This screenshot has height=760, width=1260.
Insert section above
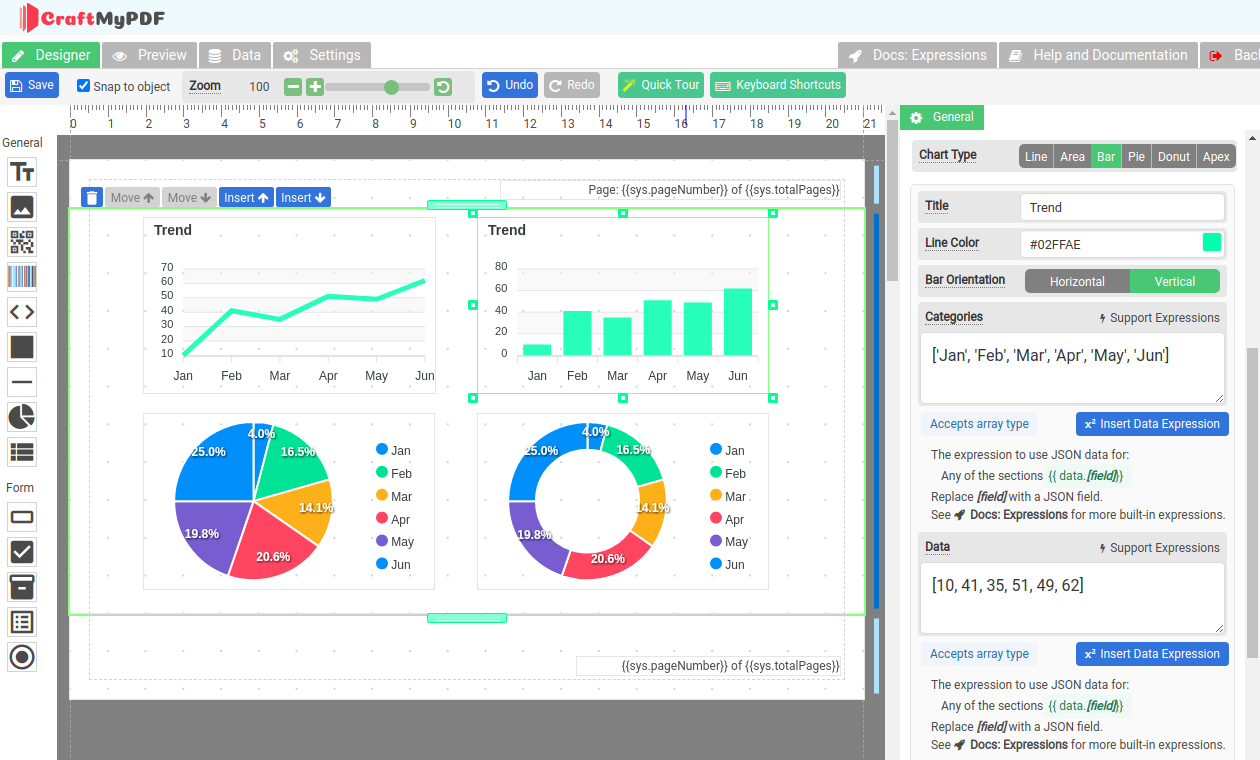tap(246, 198)
